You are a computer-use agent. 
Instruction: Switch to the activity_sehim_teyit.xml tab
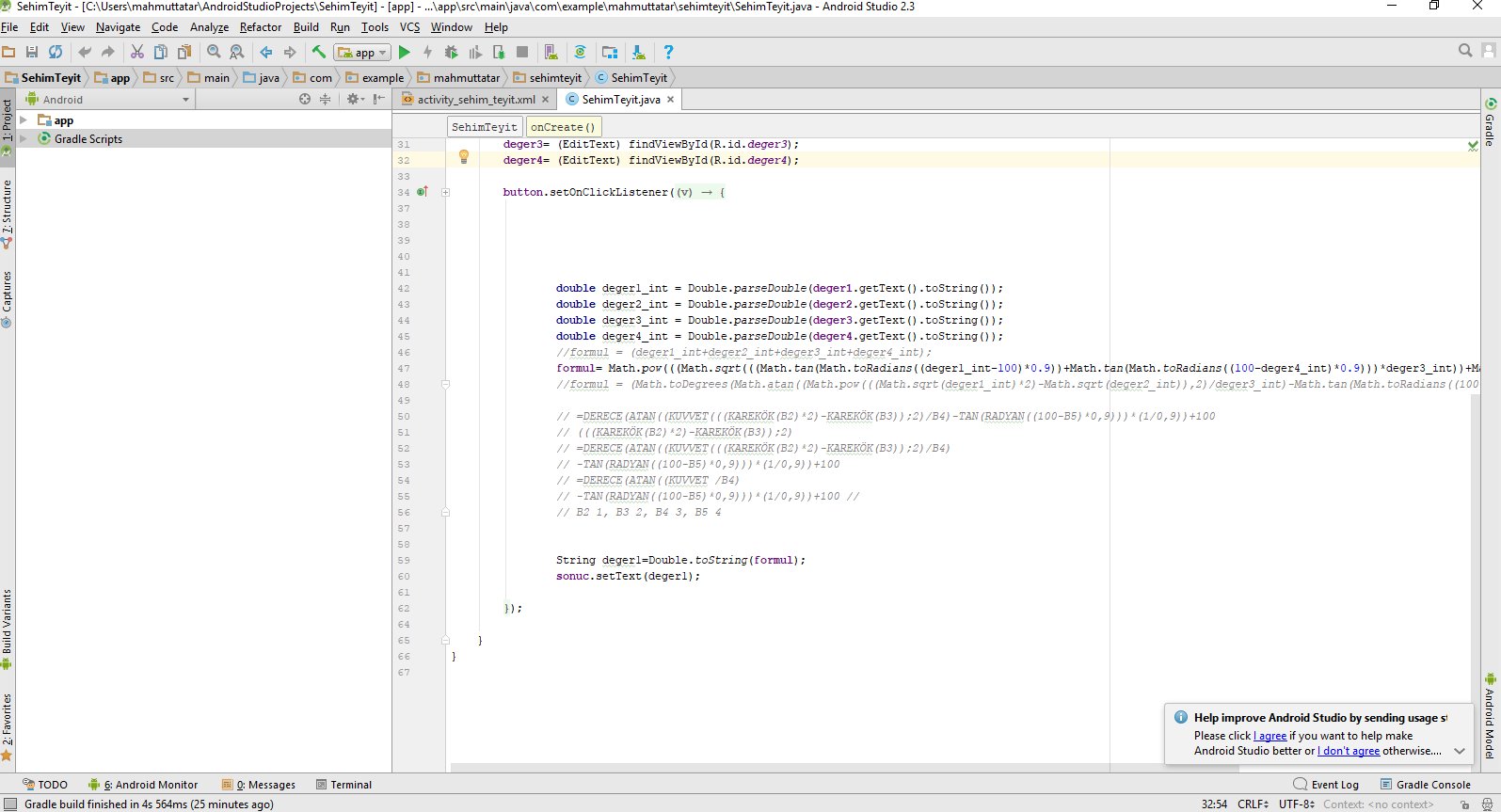click(x=475, y=100)
